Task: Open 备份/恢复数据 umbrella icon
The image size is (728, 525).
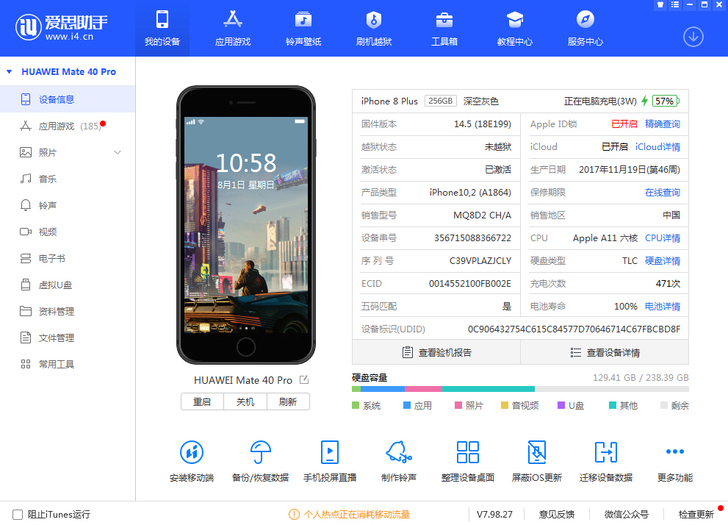Action: [260, 452]
